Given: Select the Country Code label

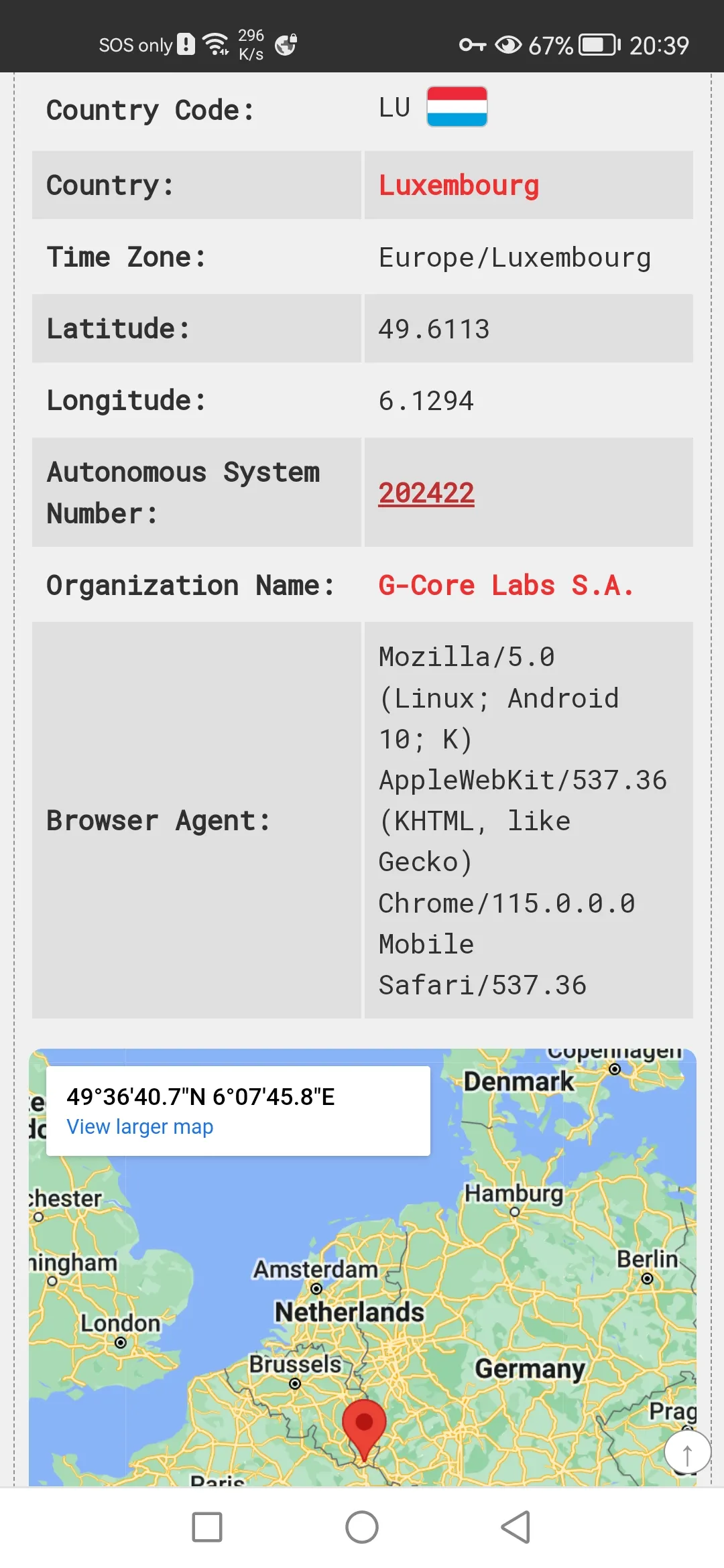Looking at the screenshot, I should (151, 111).
